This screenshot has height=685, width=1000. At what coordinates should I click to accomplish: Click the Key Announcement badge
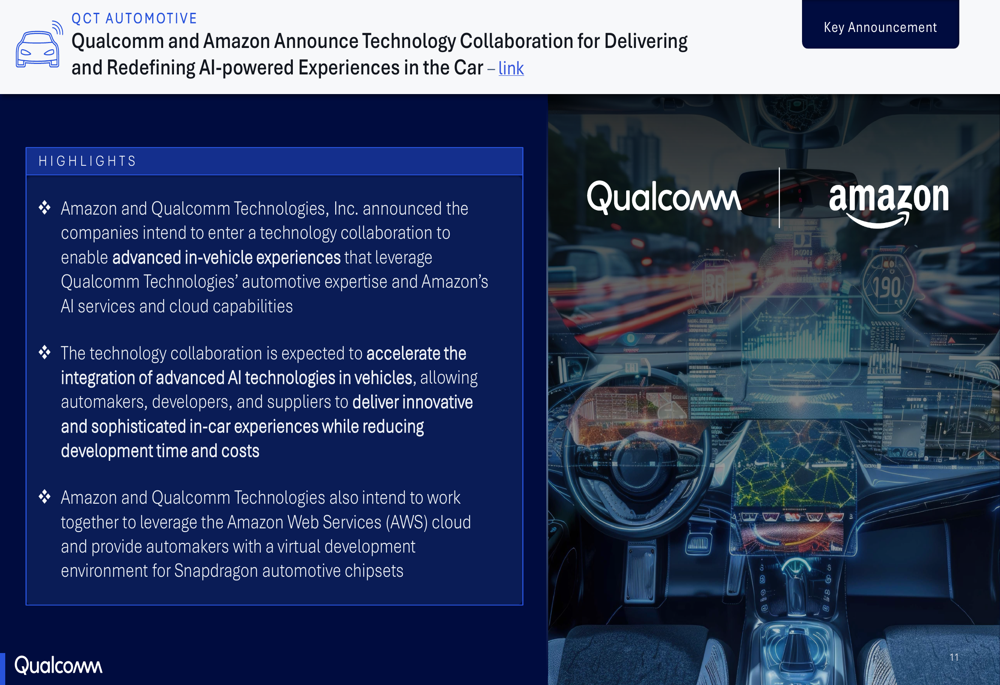click(x=880, y=26)
